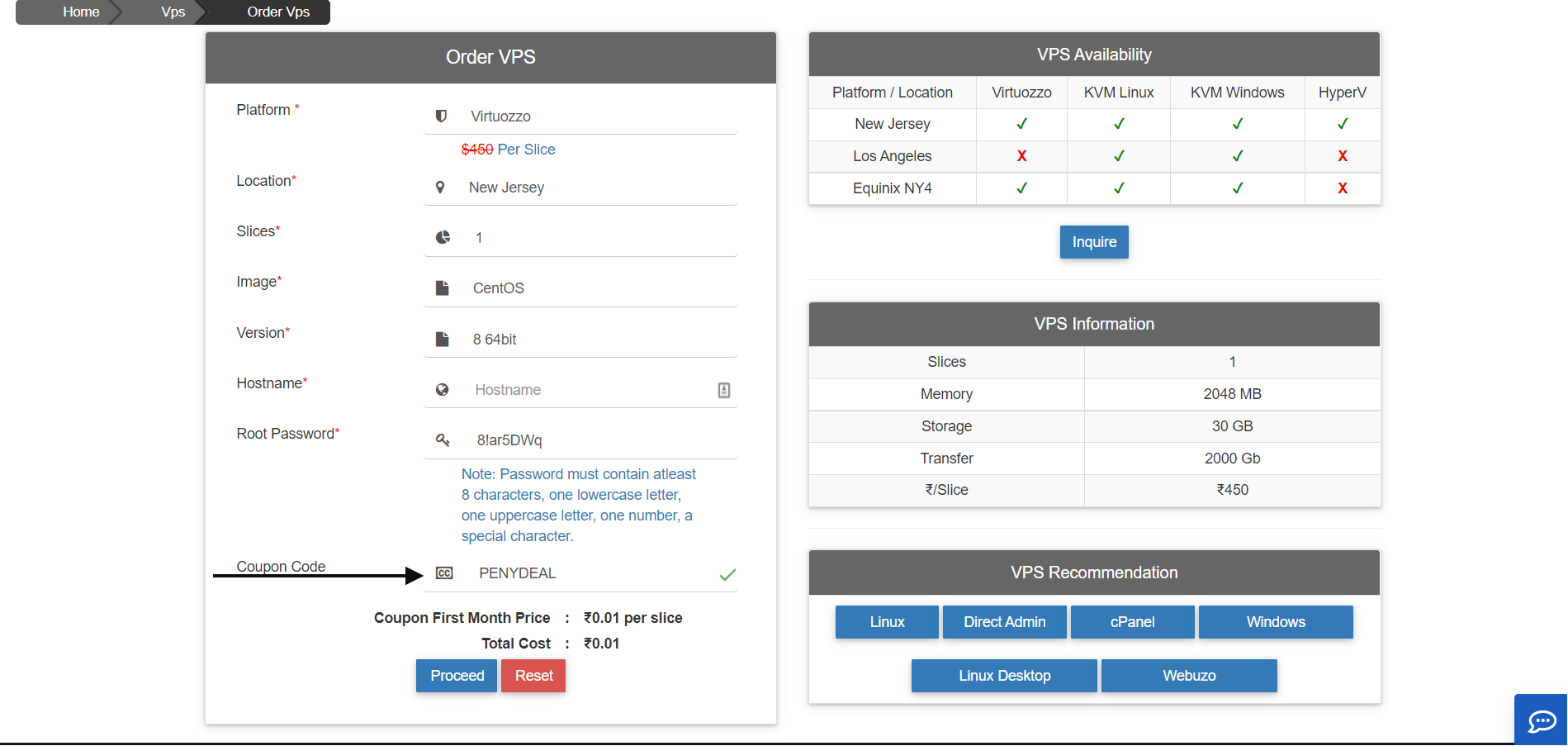Click the 'KVM Windows' column header
The image size is (1568, 746).
pos(1237,93)
